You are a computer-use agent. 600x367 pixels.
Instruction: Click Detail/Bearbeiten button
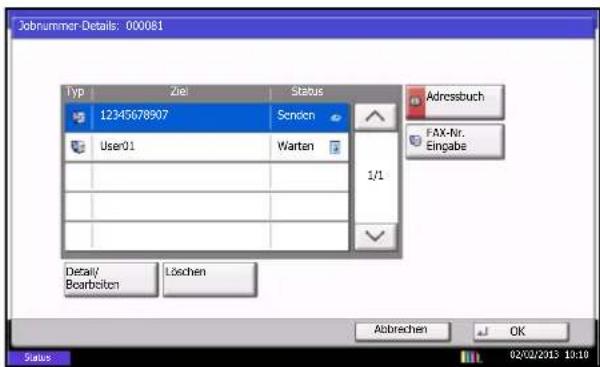click(x=111, y=279)
